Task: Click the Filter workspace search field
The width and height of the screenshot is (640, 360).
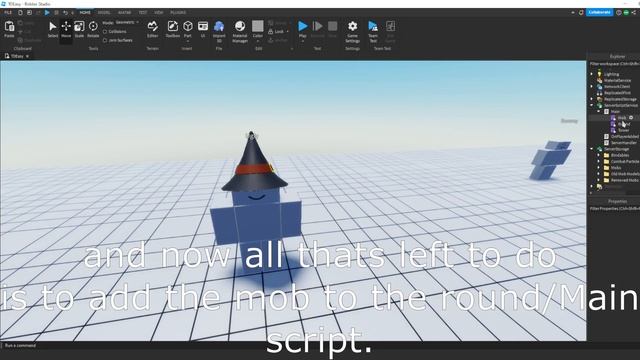Action: tap(614, 64)
